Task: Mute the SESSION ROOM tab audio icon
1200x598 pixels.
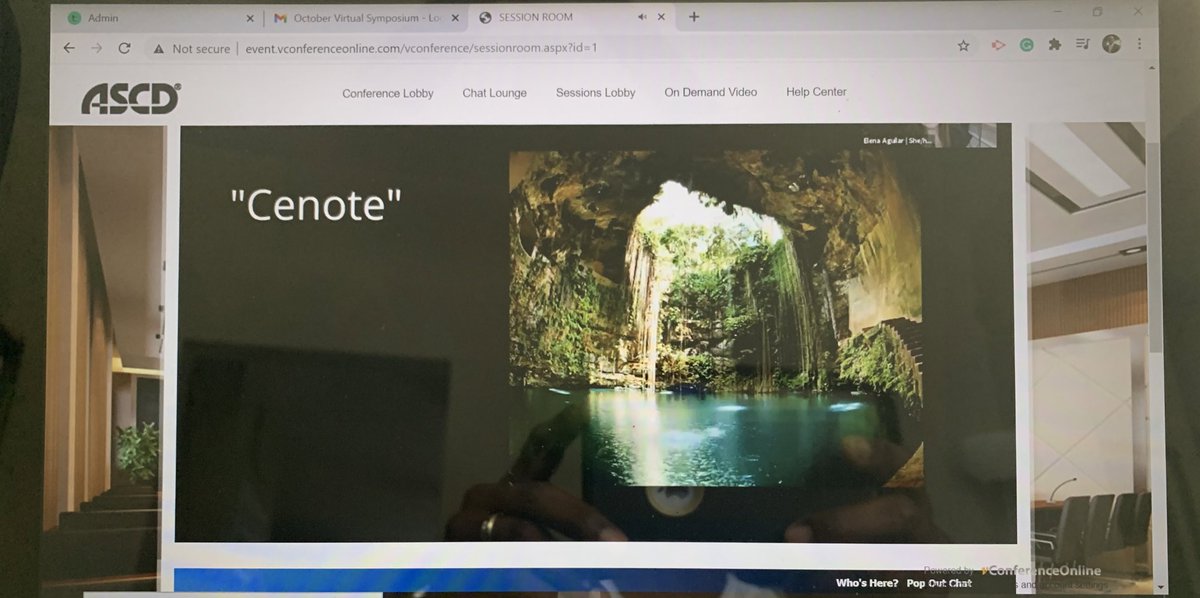Action: pos(641,17)
